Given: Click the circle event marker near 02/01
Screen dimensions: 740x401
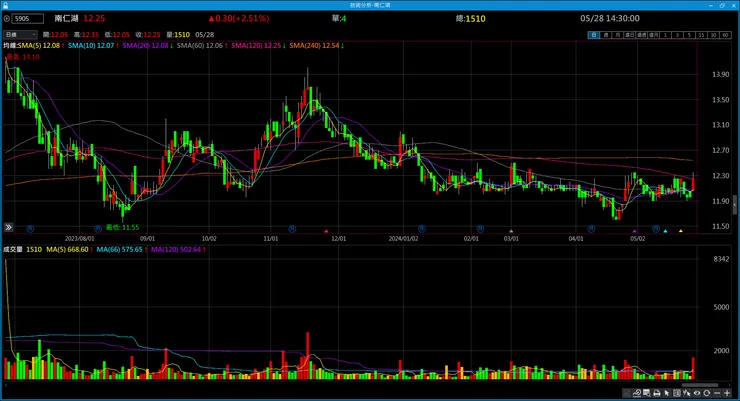Looking at the screenshot, I should click(x=480, y=229).
